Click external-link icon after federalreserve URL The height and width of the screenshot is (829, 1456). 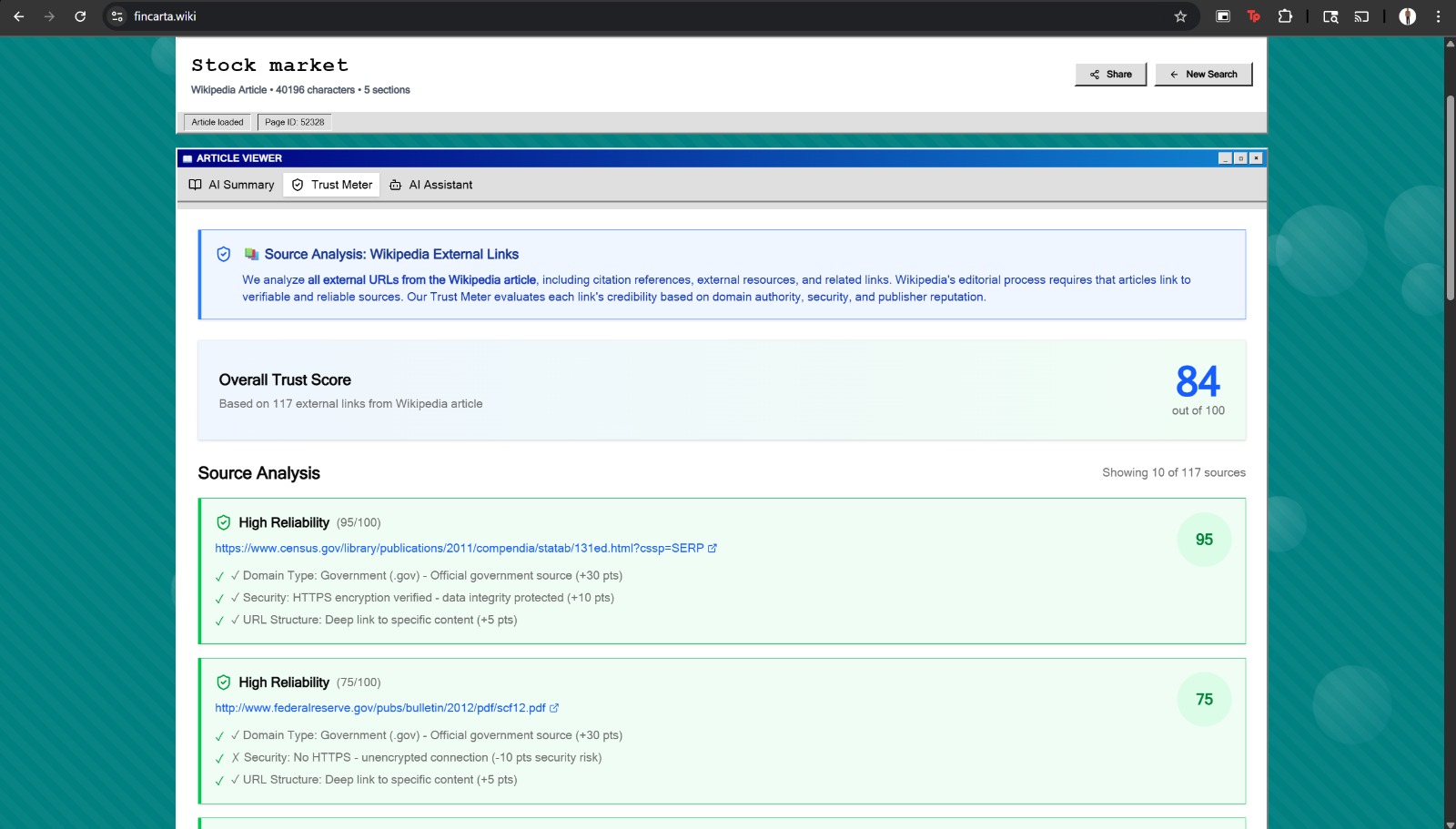coord(554,708)
